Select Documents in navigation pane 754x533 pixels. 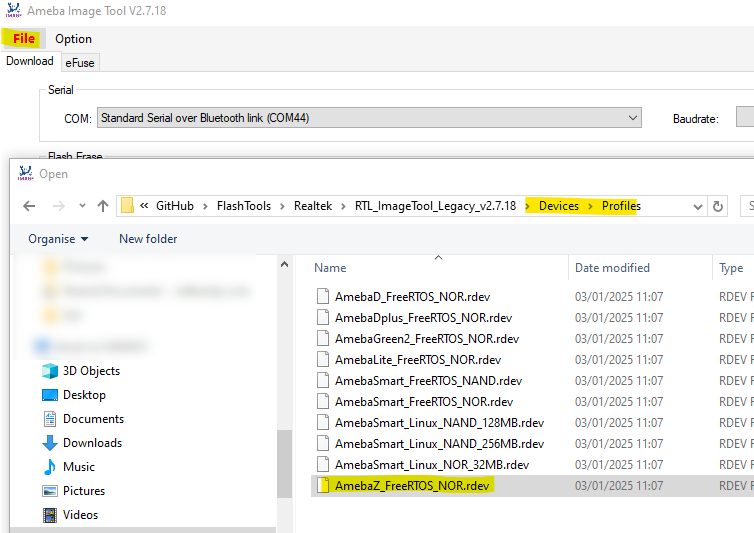click(x=93, y=419)
